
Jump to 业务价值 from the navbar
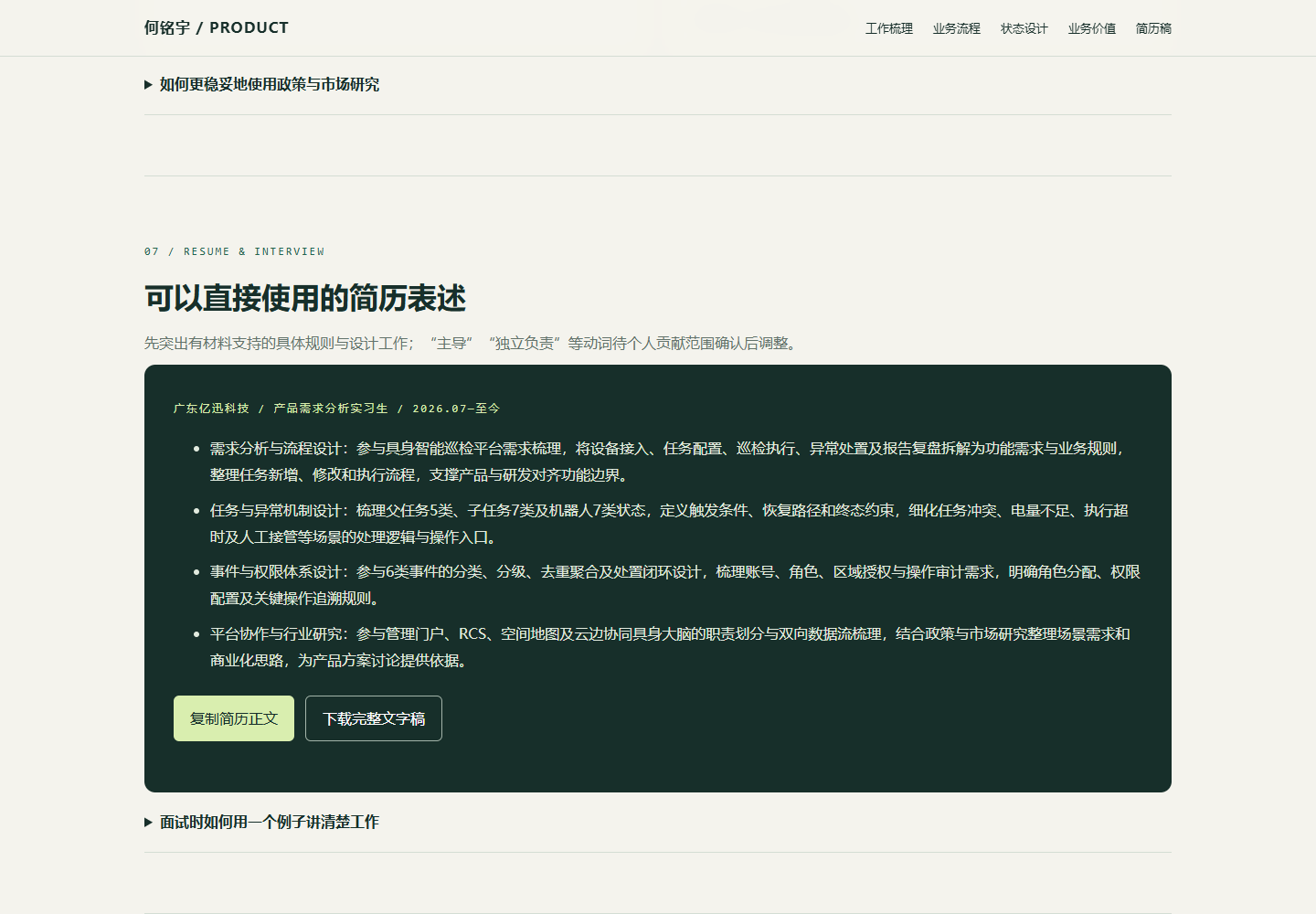(1091, 28)
